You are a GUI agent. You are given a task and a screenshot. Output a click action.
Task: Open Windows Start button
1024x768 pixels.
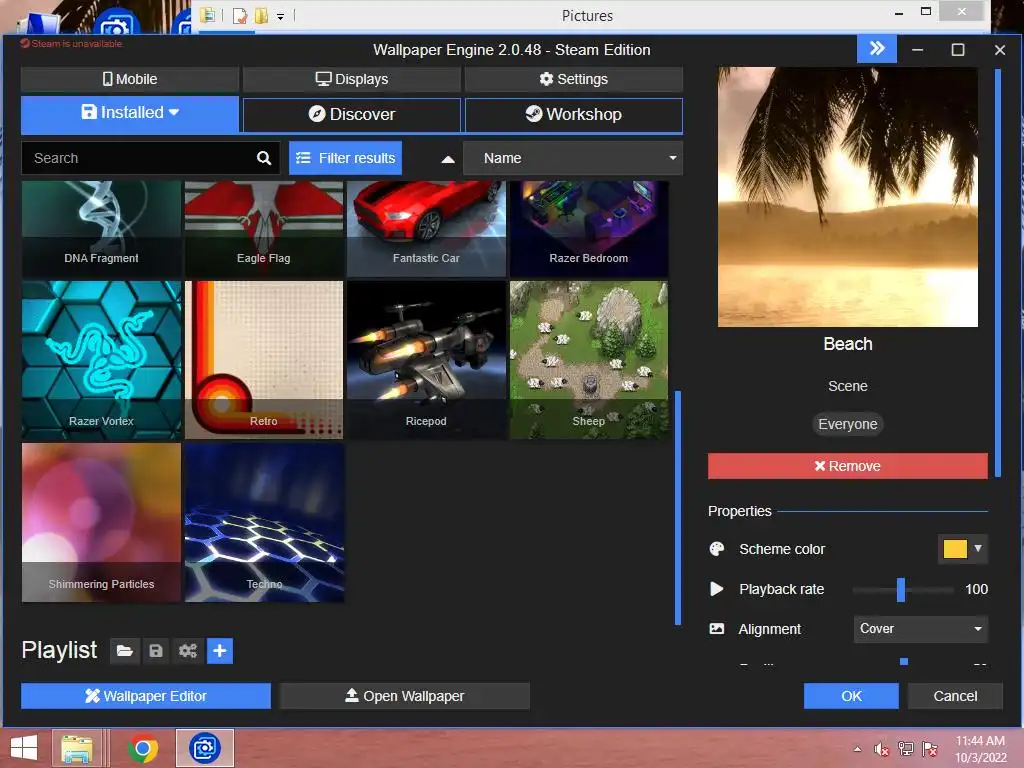point(24,748)
